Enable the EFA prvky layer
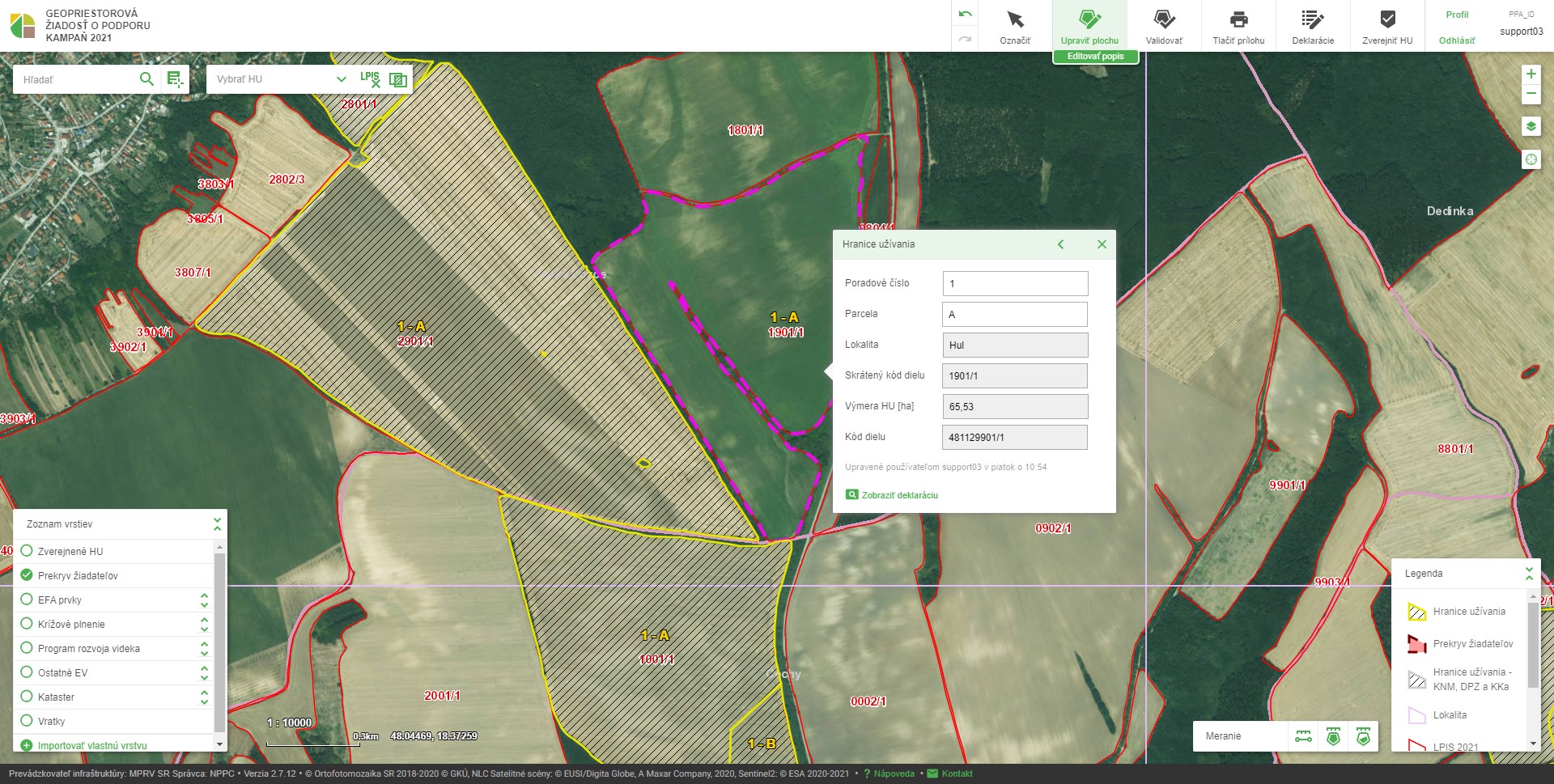Viewport: 1554px width, 784px height. 27,600
